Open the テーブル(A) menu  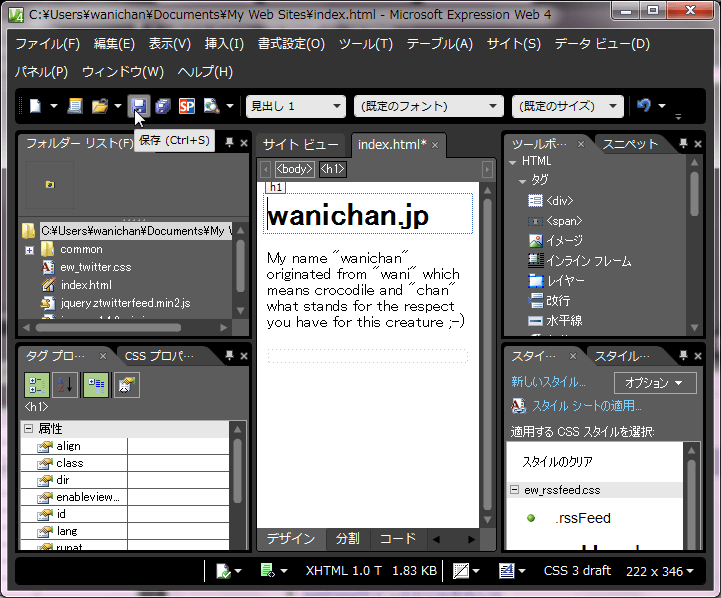pos(440,44)
